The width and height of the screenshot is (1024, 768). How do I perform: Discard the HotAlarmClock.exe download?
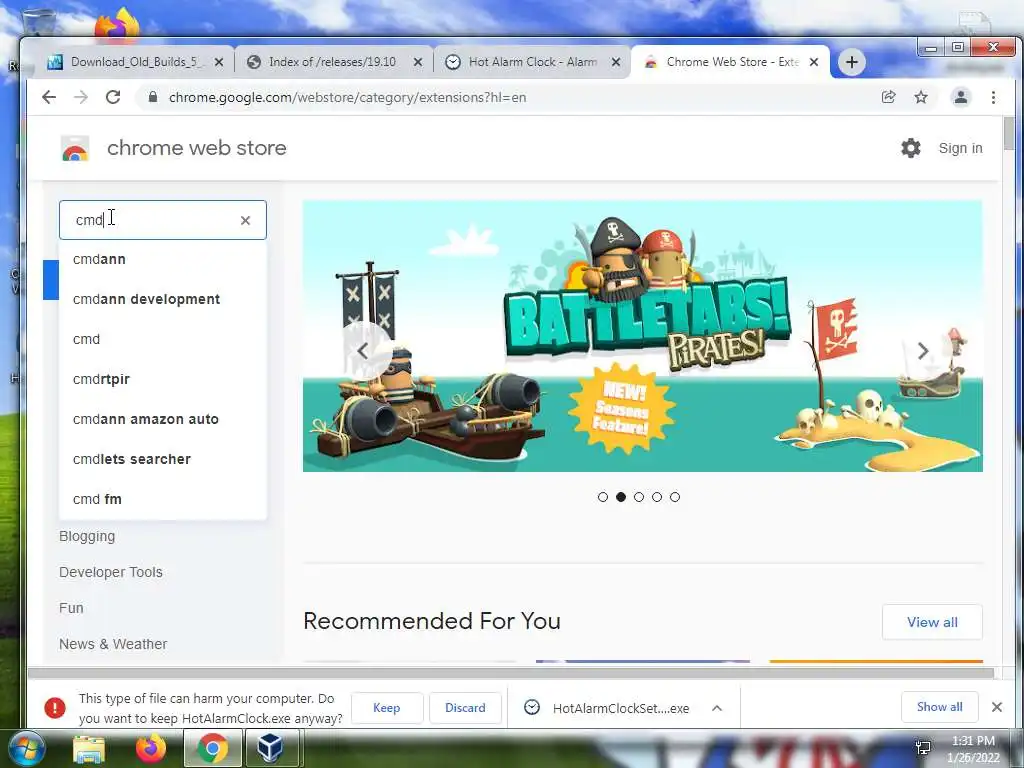[x=465, y=708]
